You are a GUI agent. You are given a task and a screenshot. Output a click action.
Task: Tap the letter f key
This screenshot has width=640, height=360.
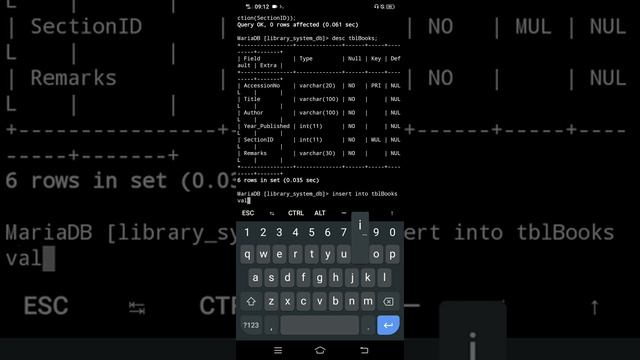tap(303, 278)
